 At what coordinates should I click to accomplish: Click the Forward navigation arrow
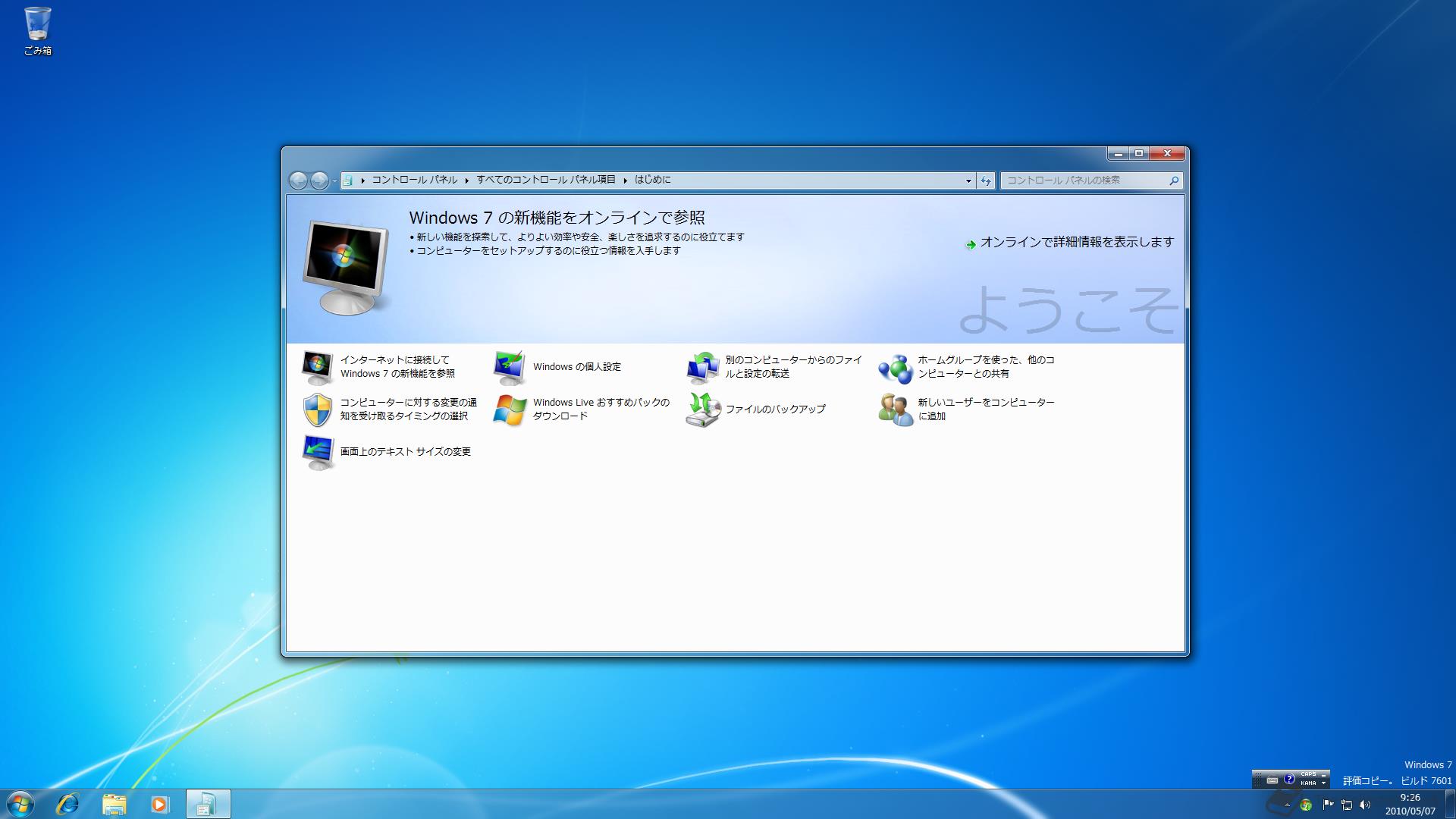coord(319,180)
